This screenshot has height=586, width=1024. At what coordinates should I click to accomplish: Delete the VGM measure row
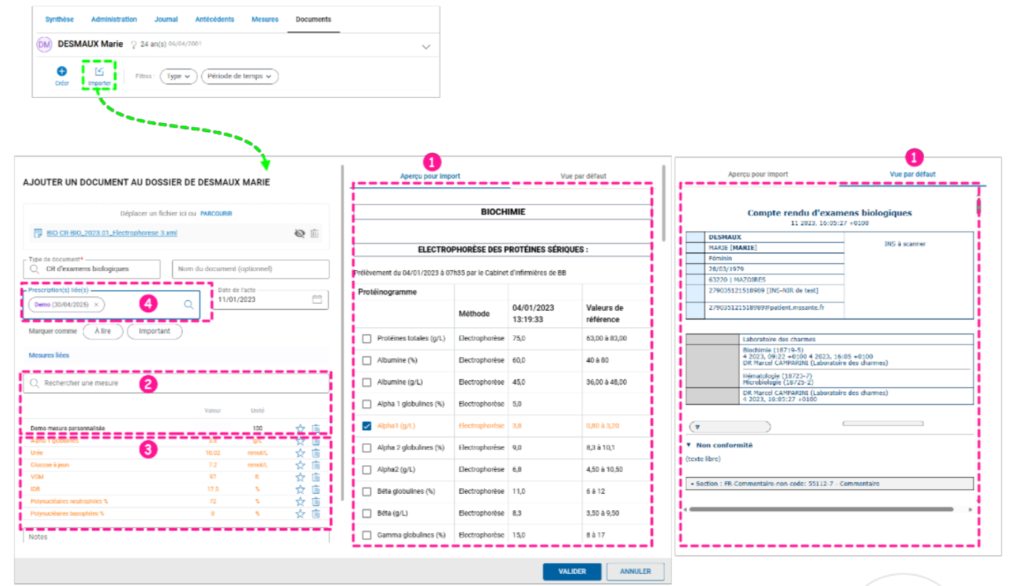coord(315,477)
